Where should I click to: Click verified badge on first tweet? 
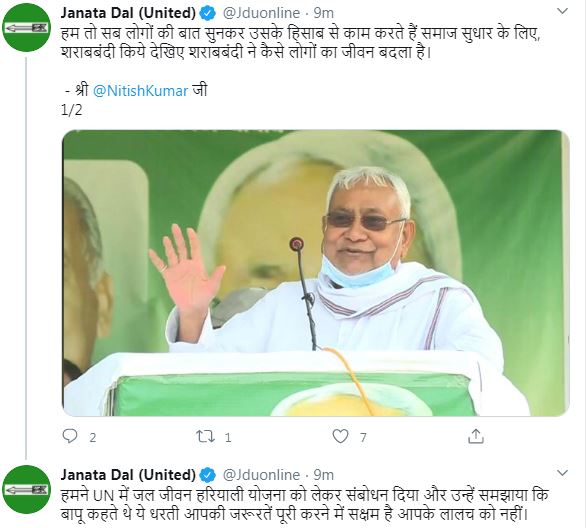pyautogui.click(x=208, y=13)
